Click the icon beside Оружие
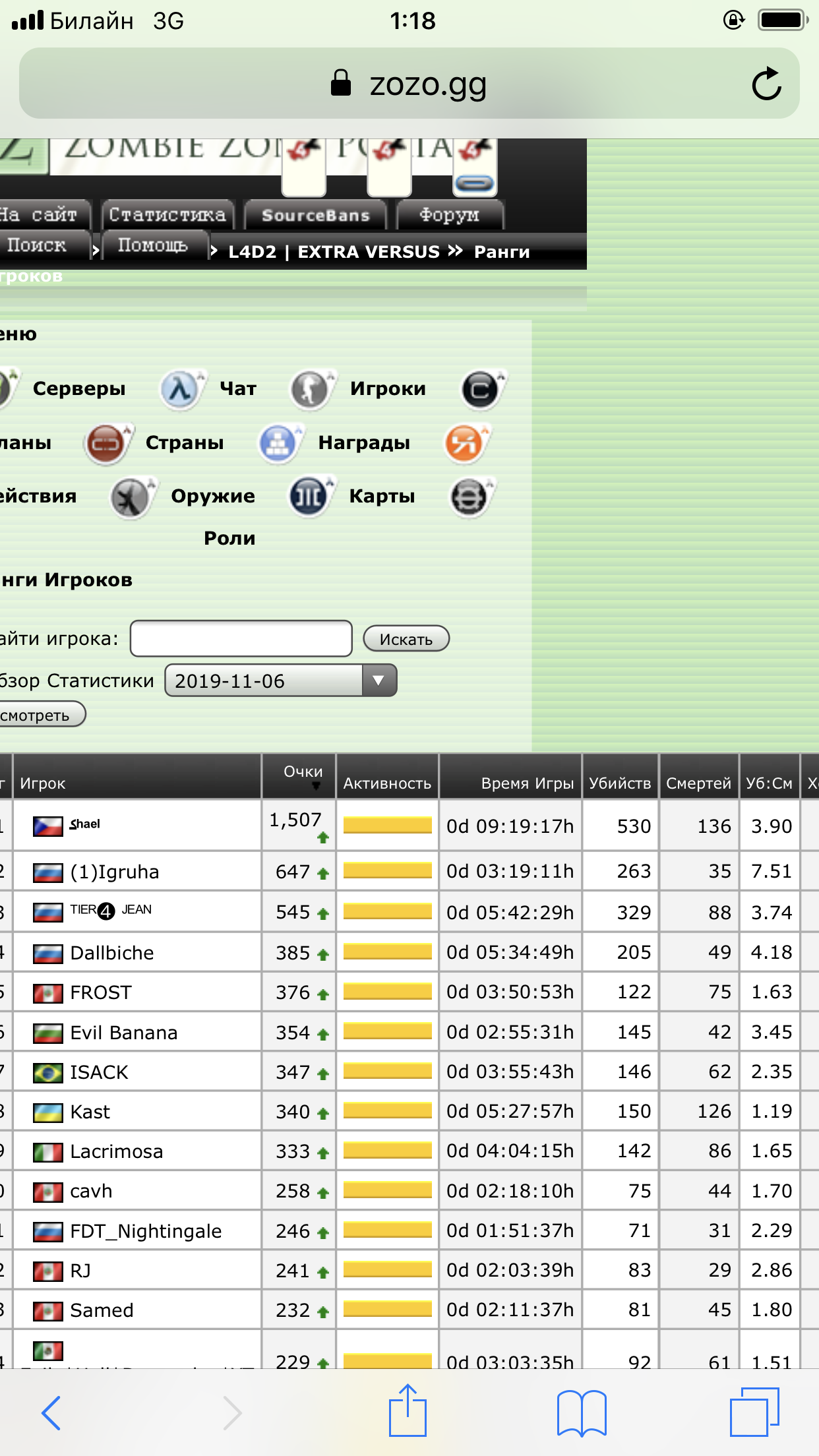Screen dimensions: 819x1456 [131, 497]
